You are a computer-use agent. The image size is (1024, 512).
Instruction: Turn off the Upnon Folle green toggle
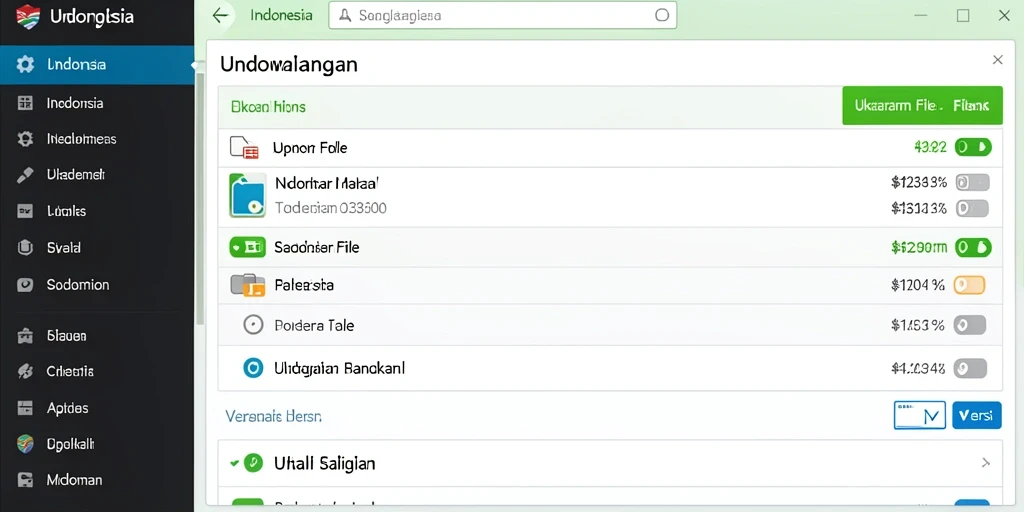[973, 147]
